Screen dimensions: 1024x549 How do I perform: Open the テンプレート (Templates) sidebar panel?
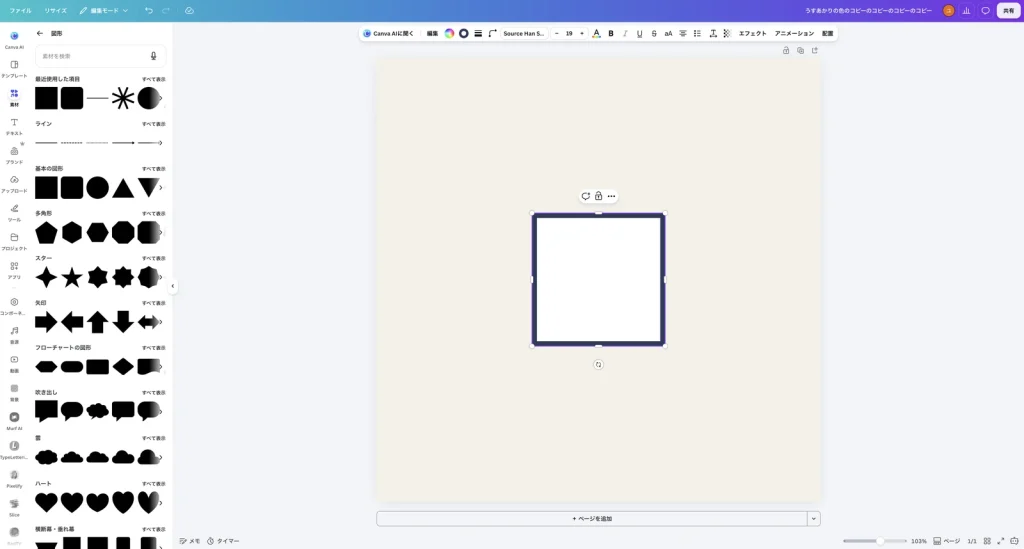14,69
